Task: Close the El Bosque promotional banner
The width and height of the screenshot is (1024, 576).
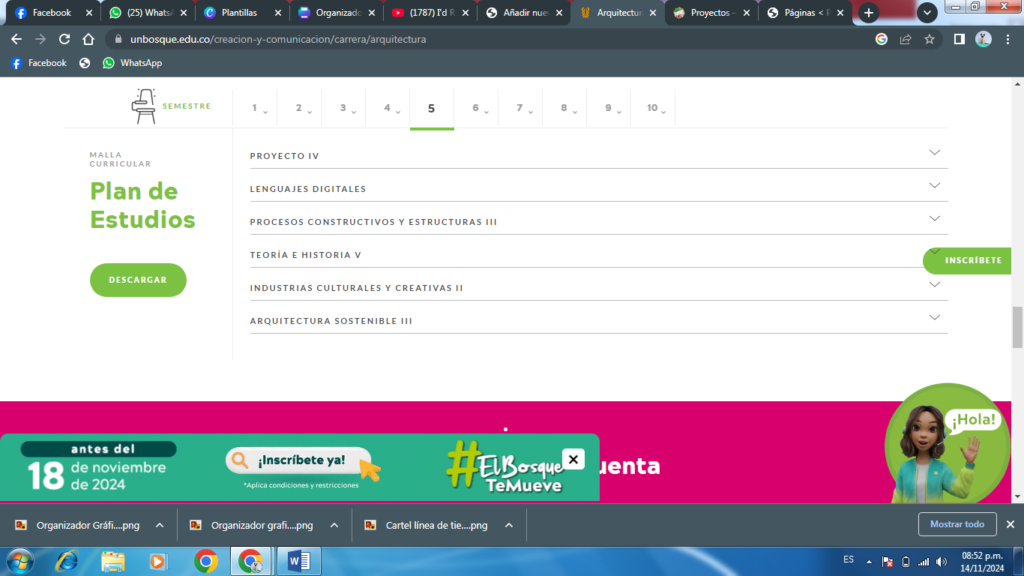Action: 573,459
